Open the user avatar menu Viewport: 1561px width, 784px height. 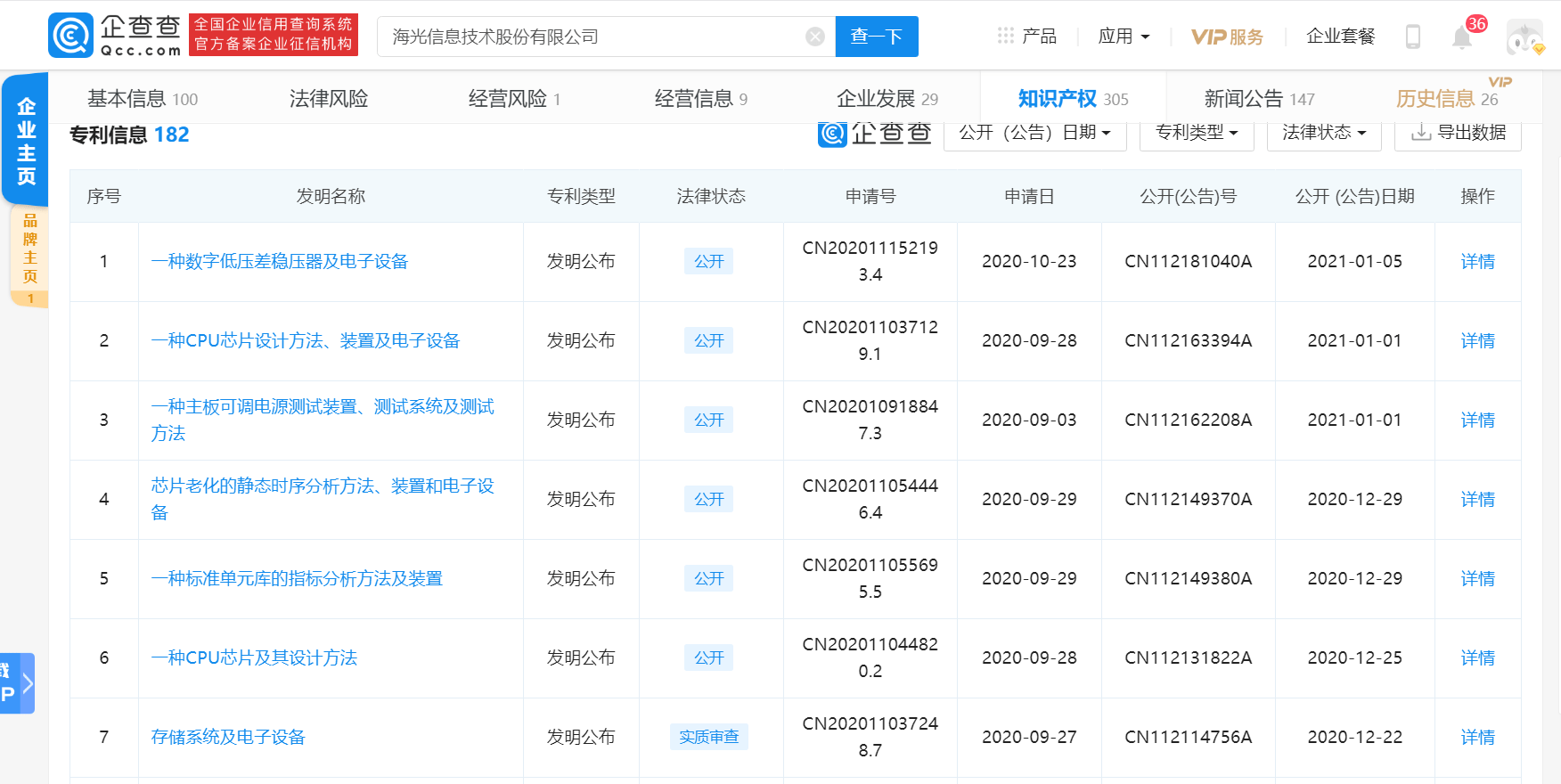click(x=1524, y=37)
